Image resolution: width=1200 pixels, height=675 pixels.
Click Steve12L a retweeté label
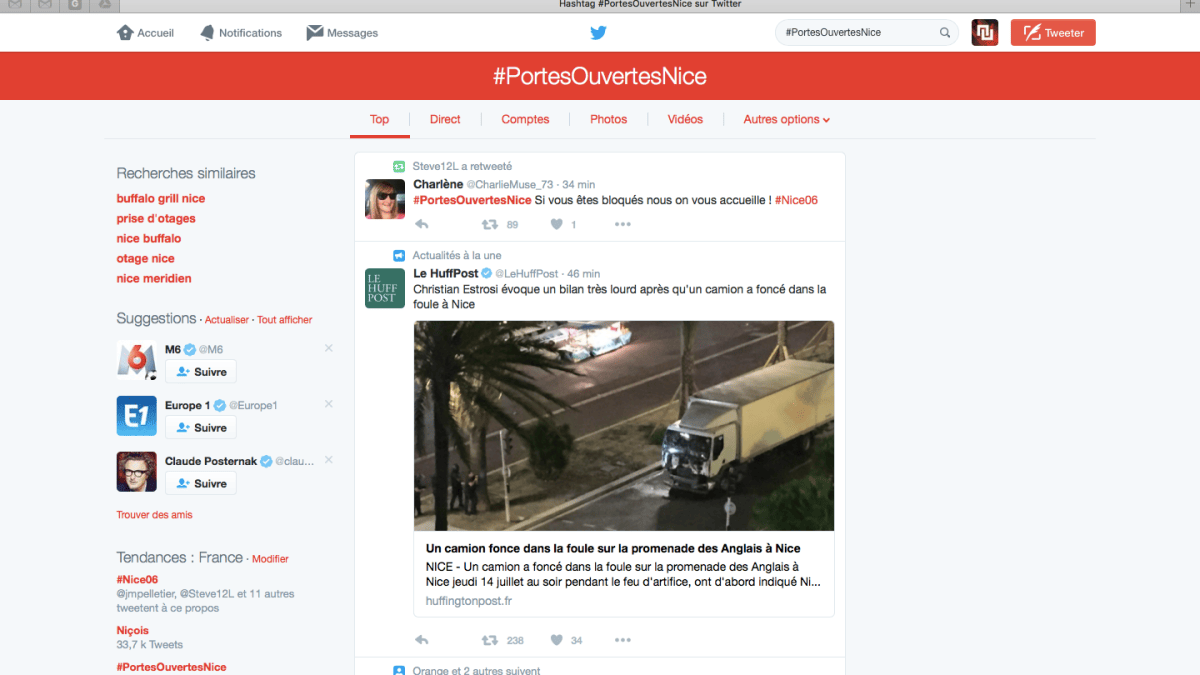(462, 166)
